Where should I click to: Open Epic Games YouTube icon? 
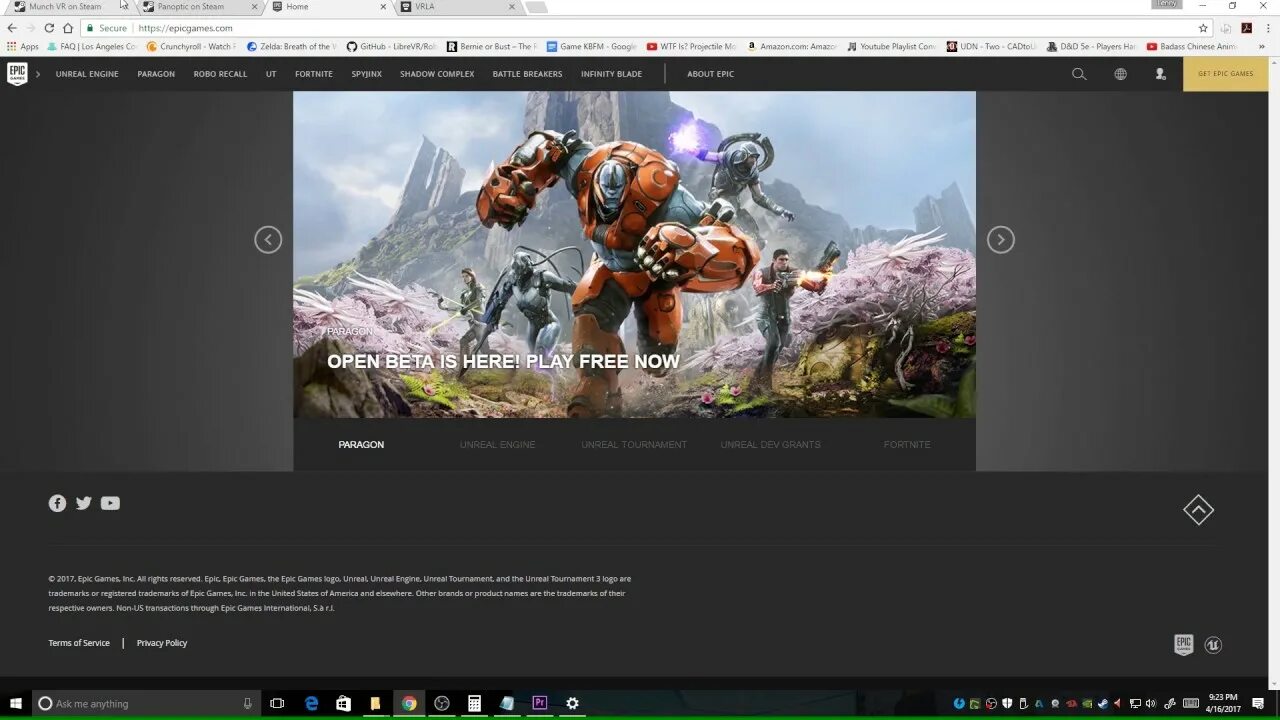[110, 503]
